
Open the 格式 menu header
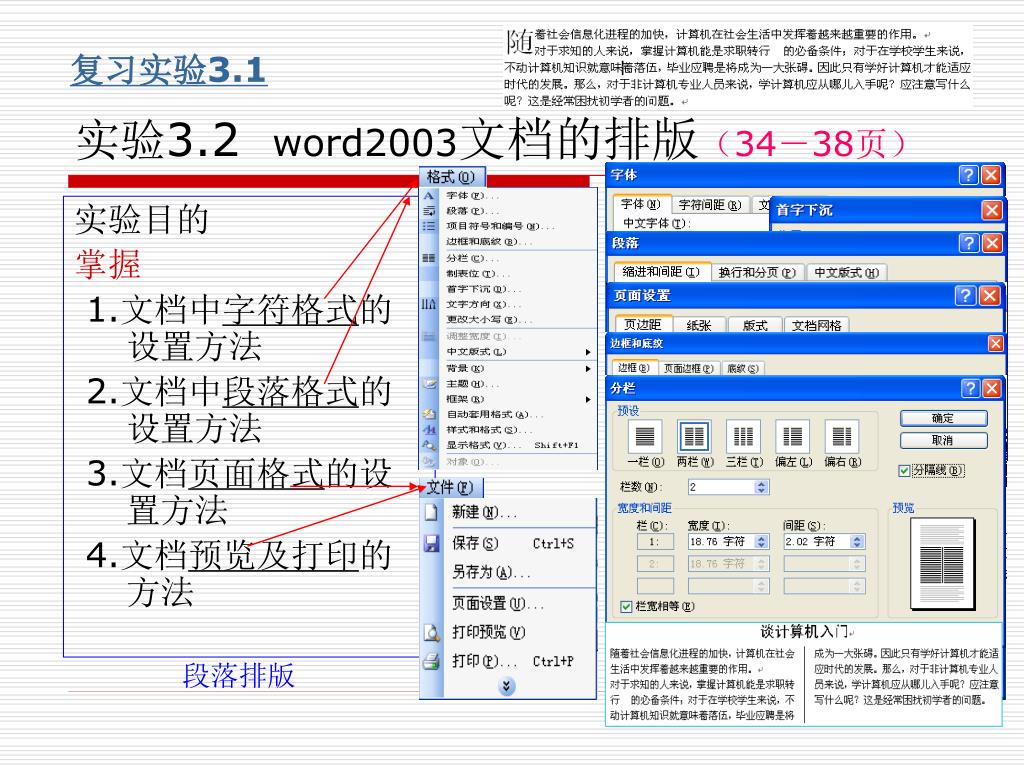pyautogui.click(x=451, y=177)
